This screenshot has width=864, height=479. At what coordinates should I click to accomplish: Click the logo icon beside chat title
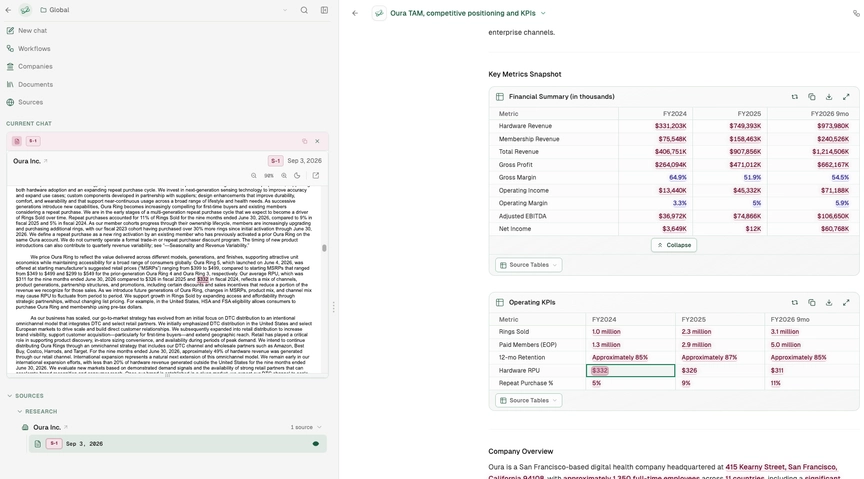379,13
